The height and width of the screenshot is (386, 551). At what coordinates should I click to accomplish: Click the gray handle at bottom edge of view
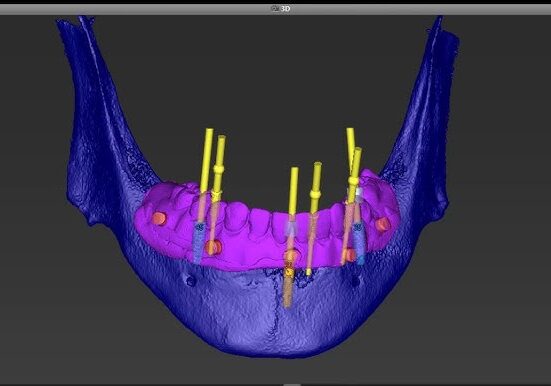click(x=291, y=385)
